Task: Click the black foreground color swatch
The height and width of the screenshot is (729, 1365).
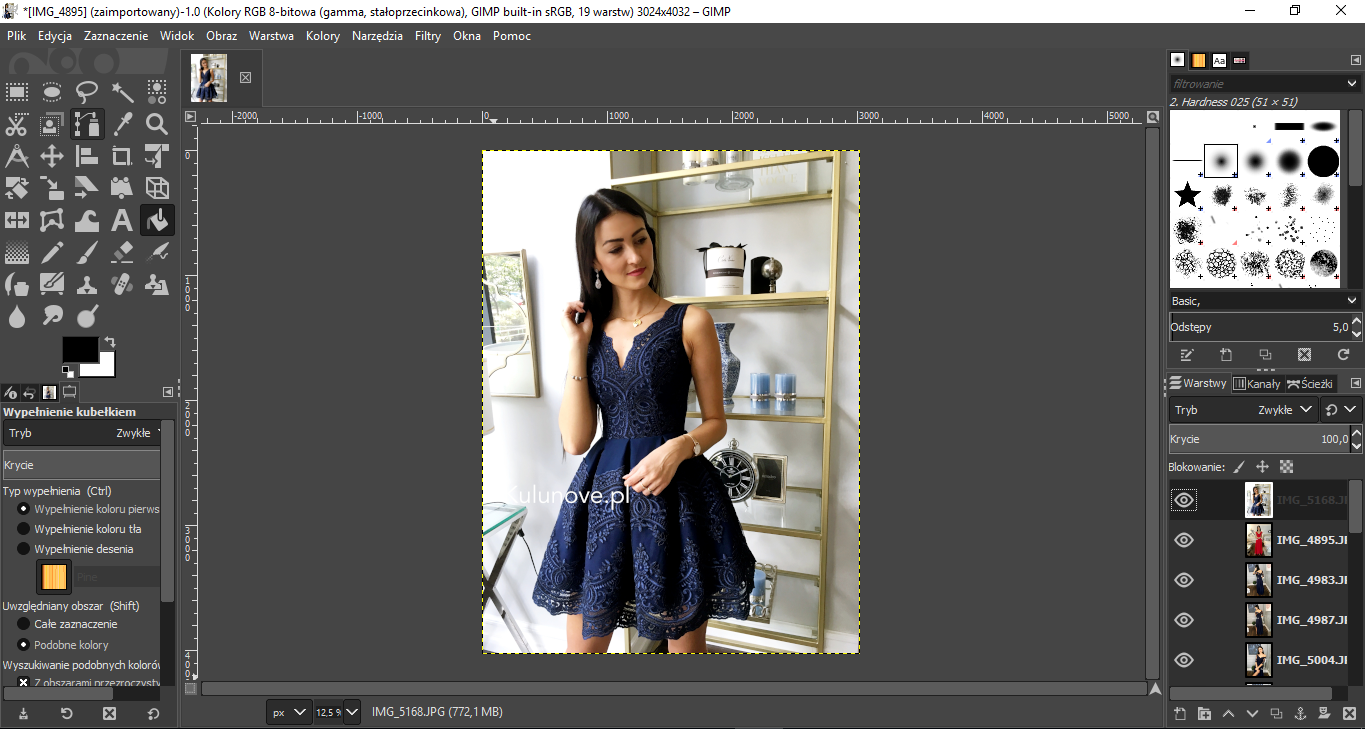Action: pos(78,348)
